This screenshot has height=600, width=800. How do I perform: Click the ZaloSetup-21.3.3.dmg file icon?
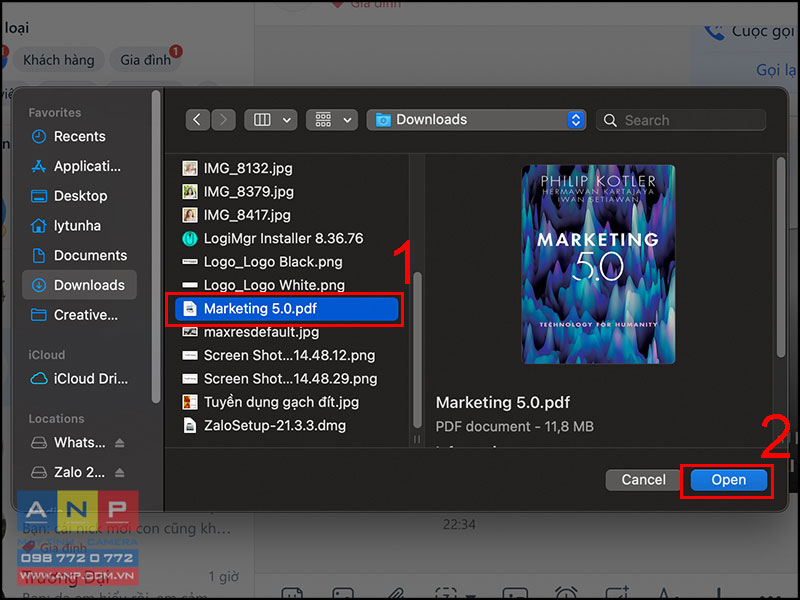(x=190, y=426)
